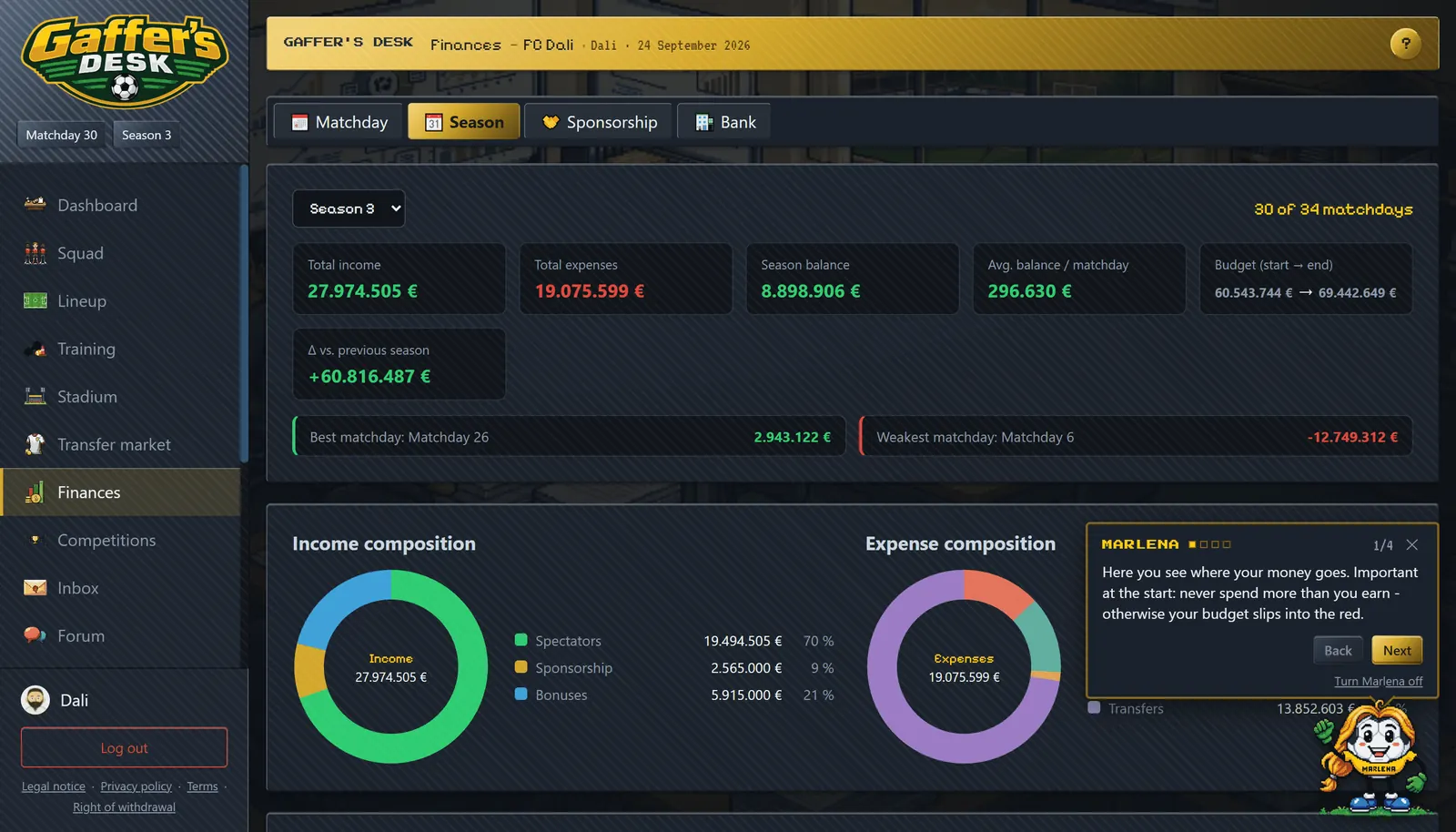The height and width of the screenshot is (832, 1456).
Task: Click the Income donut chart center
Action: point(391,667)
